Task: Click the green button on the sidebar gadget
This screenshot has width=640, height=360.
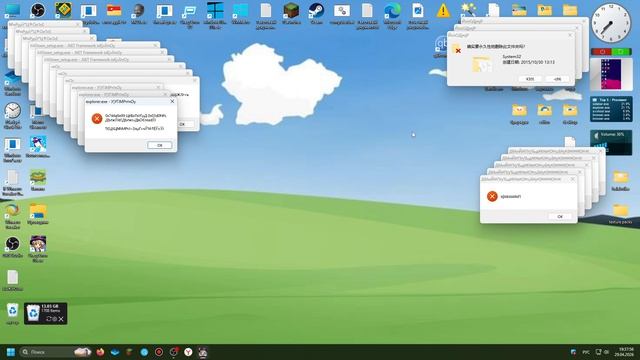Action: pyautogui.click(x=621, y=51)
